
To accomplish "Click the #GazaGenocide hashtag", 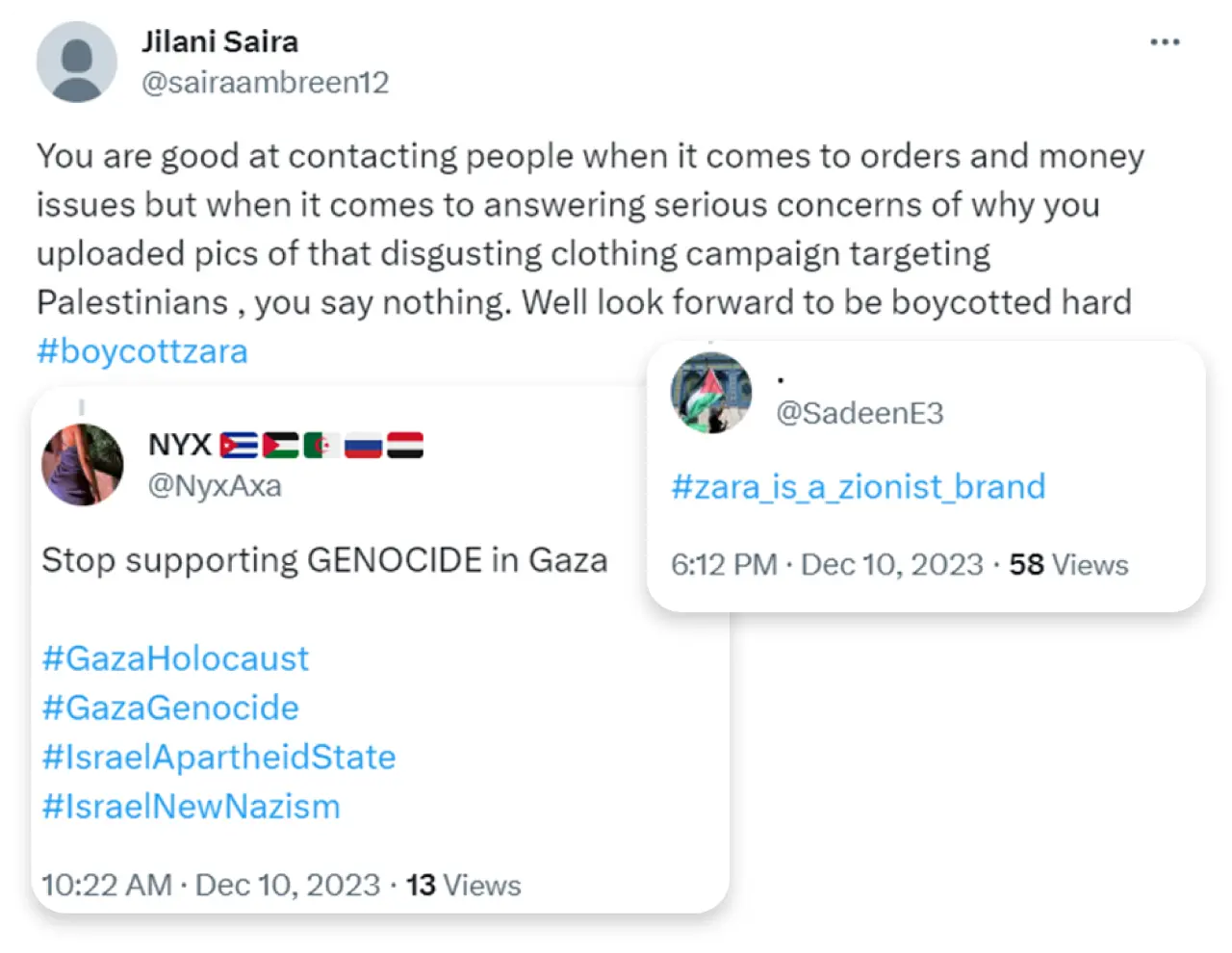I will [170, 708].
